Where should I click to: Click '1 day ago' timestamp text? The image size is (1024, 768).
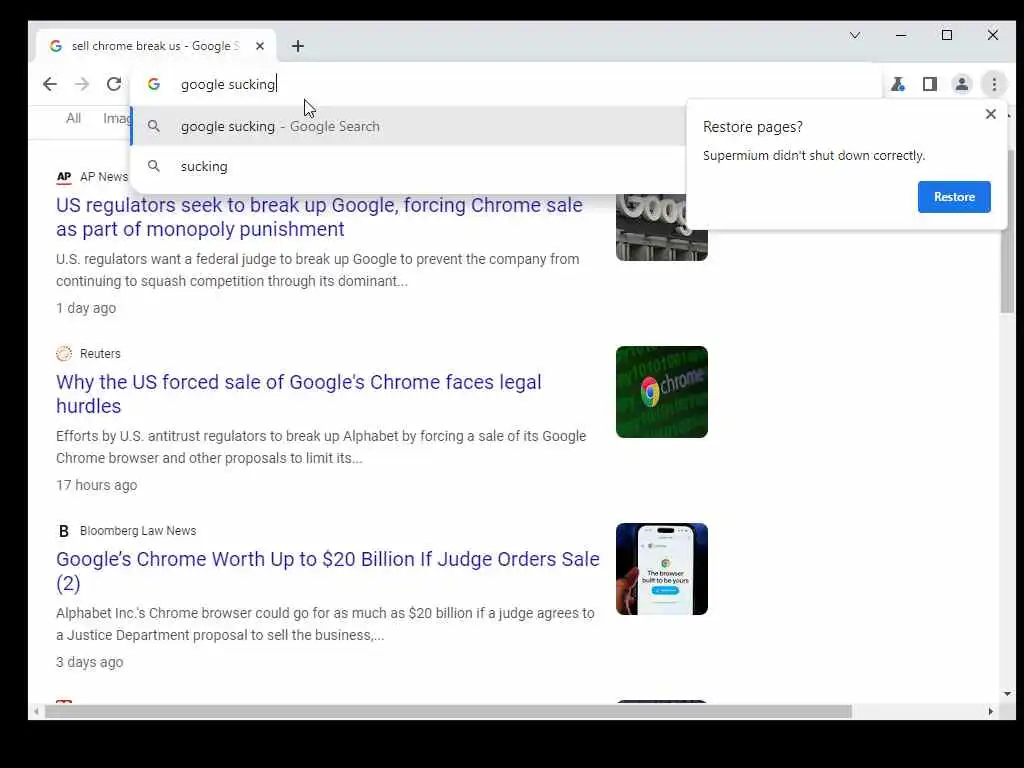86,308
